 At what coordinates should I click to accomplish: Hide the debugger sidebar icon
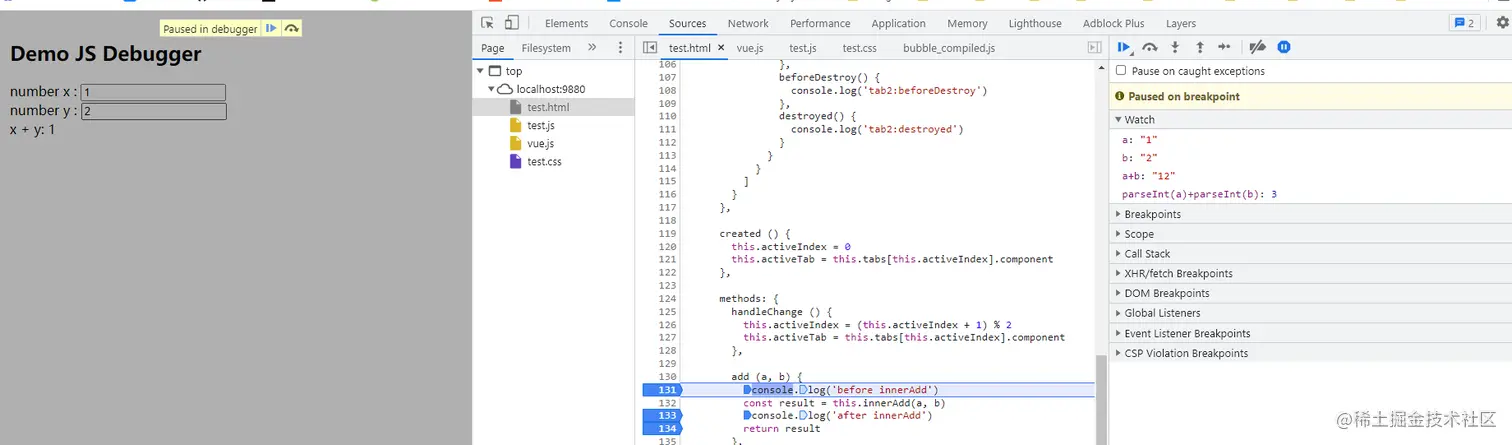1095,47
